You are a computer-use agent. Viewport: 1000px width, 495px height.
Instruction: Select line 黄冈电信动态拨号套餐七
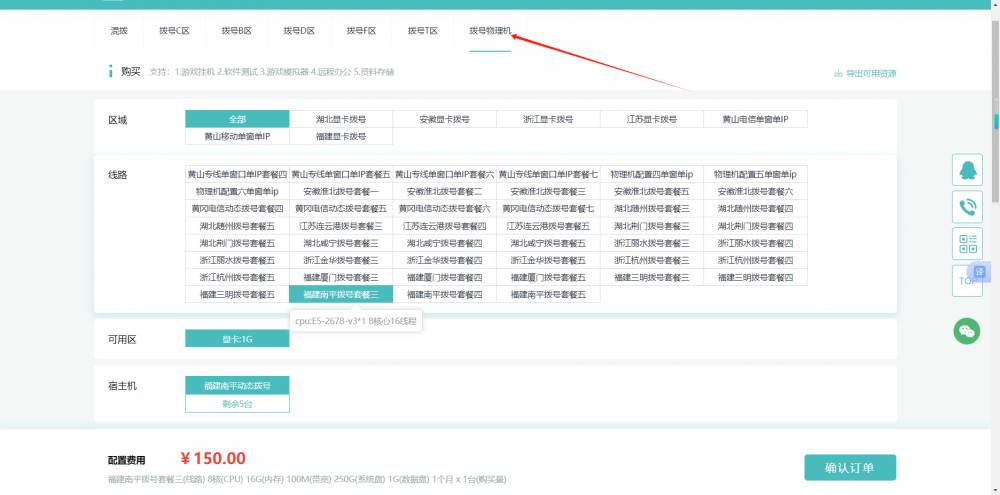coord(548,209)
